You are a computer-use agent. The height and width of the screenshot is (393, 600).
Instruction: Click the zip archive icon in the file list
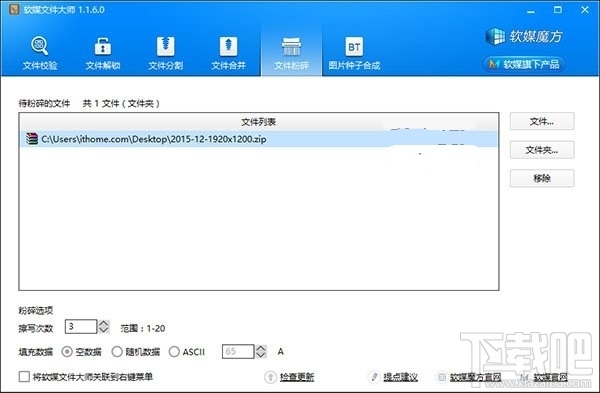pos(32,139)
